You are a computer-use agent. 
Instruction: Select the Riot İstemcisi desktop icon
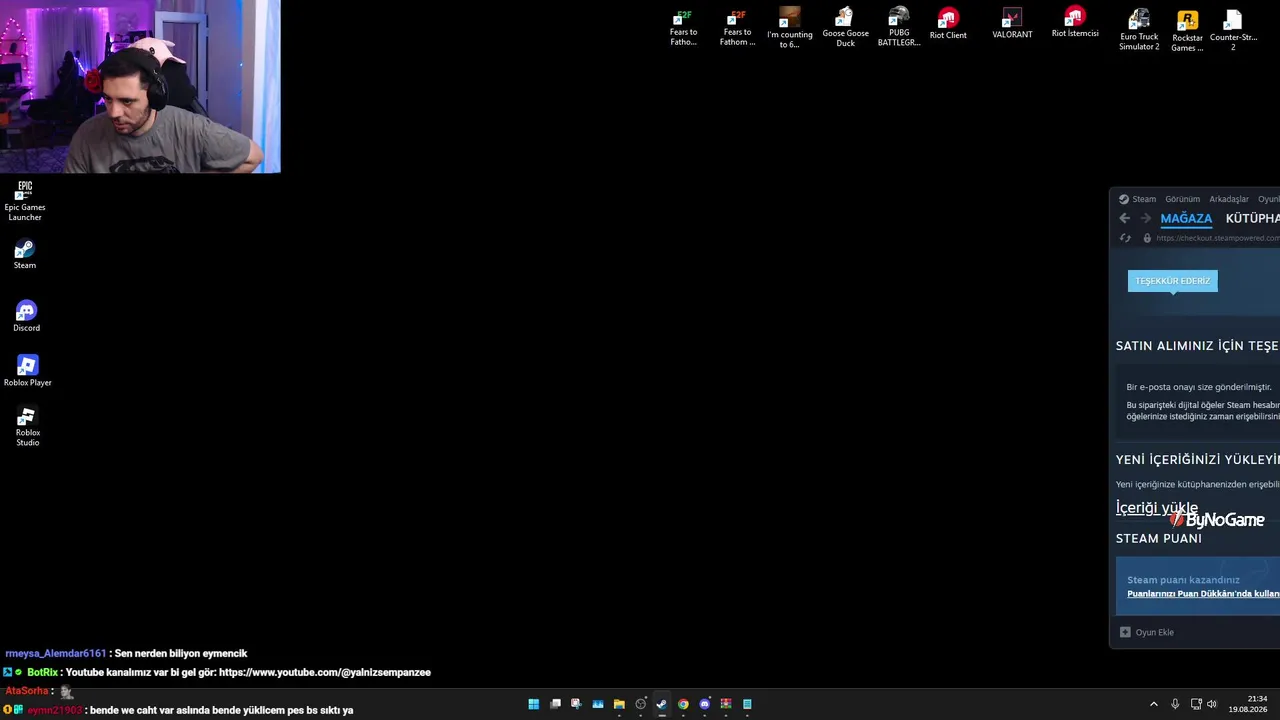point(1075,23)
